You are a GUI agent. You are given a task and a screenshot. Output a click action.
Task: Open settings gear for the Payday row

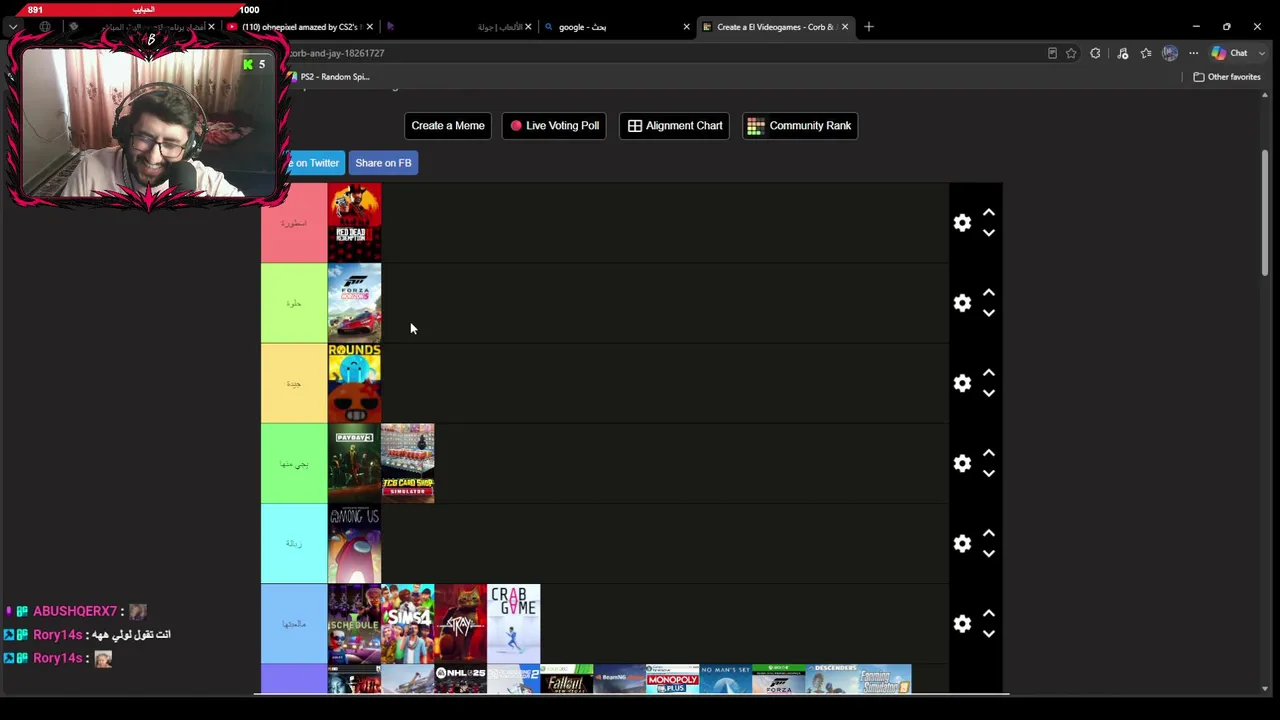pos(962,463)
